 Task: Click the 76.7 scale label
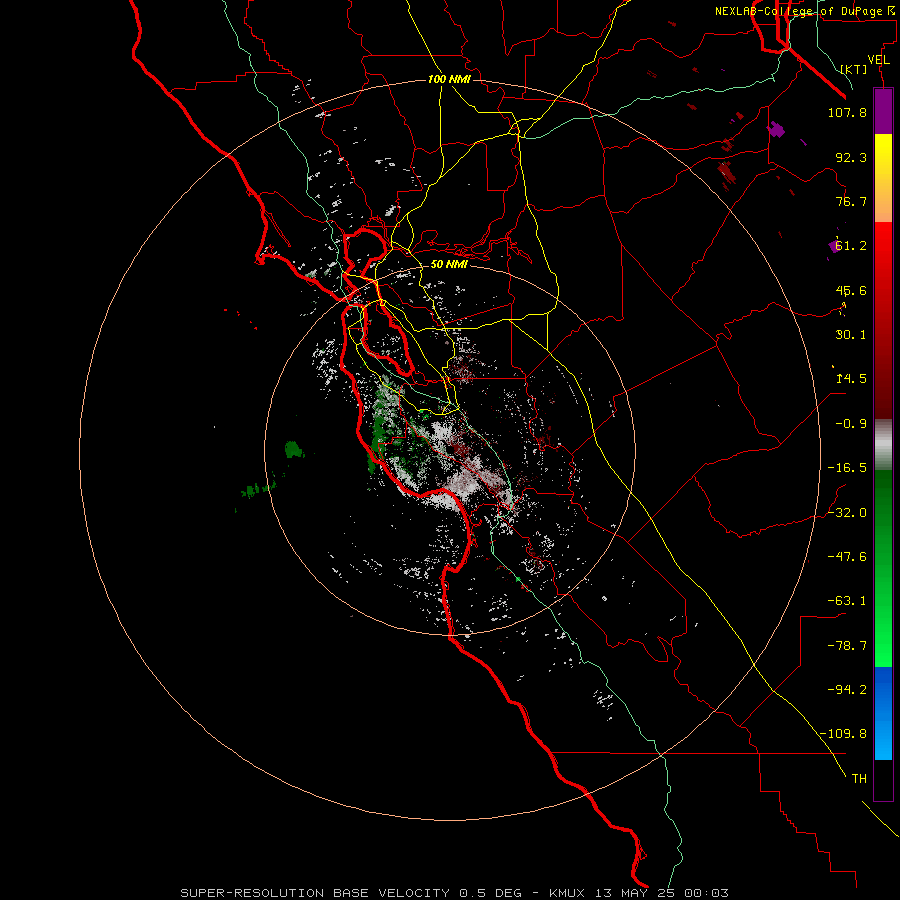851,201
